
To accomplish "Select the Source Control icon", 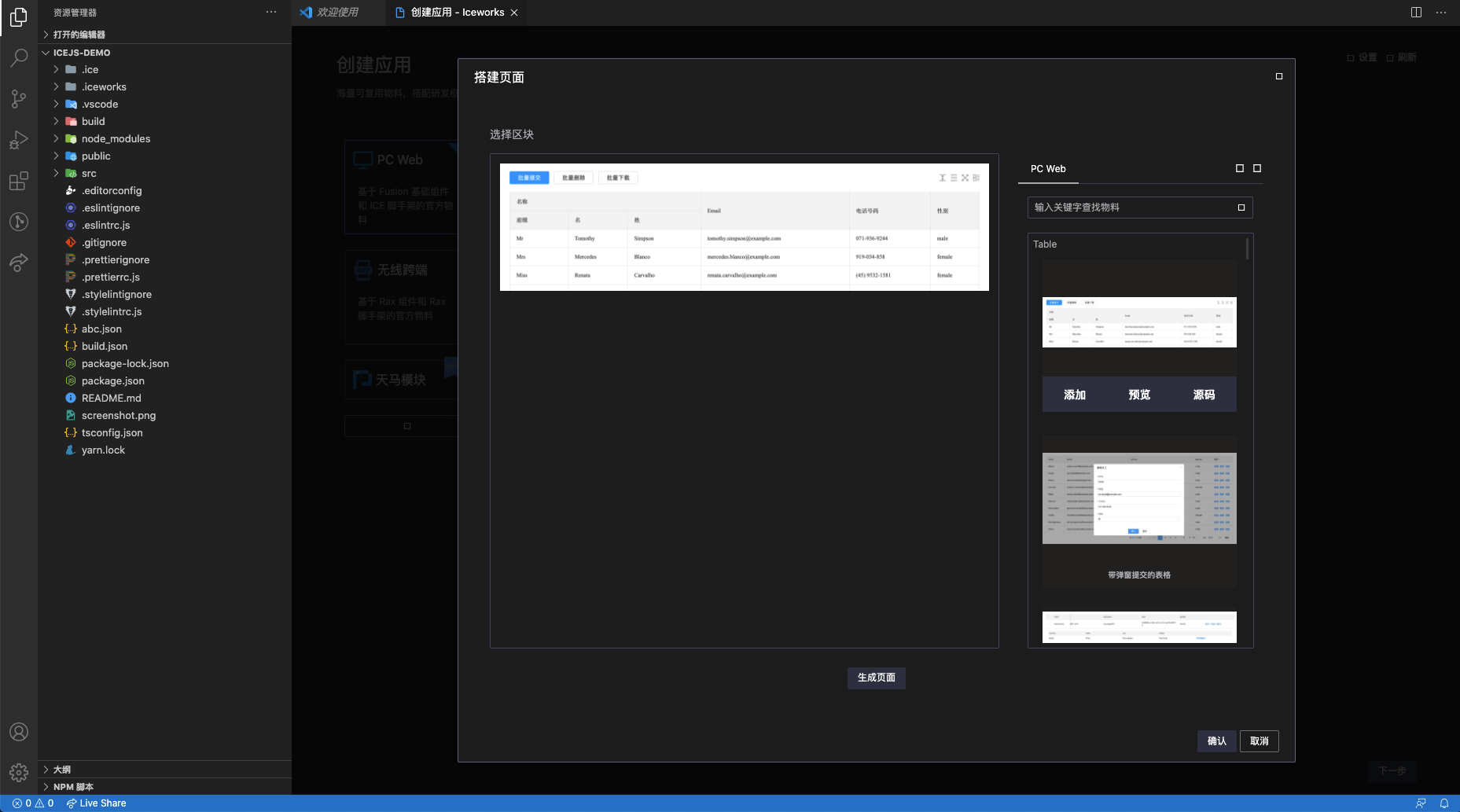I will (19, 99).
